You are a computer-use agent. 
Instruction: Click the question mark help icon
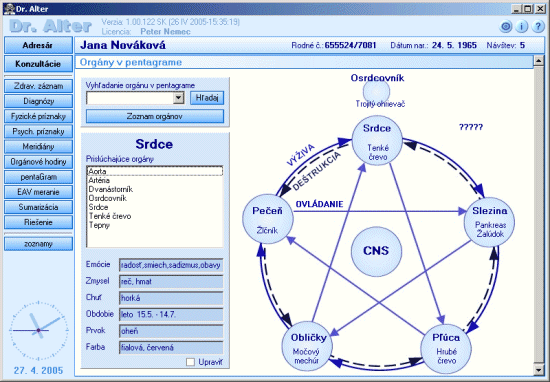pyautogui.click(x=538, y=27)
